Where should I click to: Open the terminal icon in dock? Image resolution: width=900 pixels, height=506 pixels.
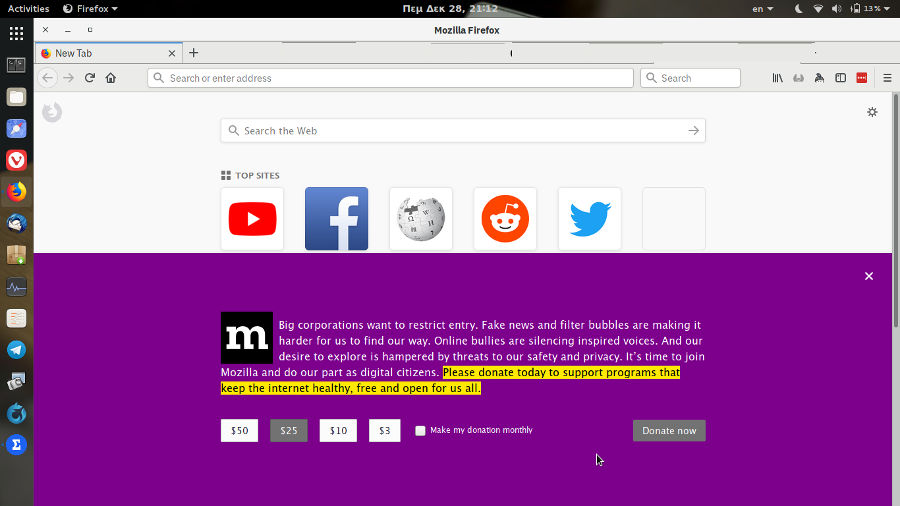tap(17, 65)
